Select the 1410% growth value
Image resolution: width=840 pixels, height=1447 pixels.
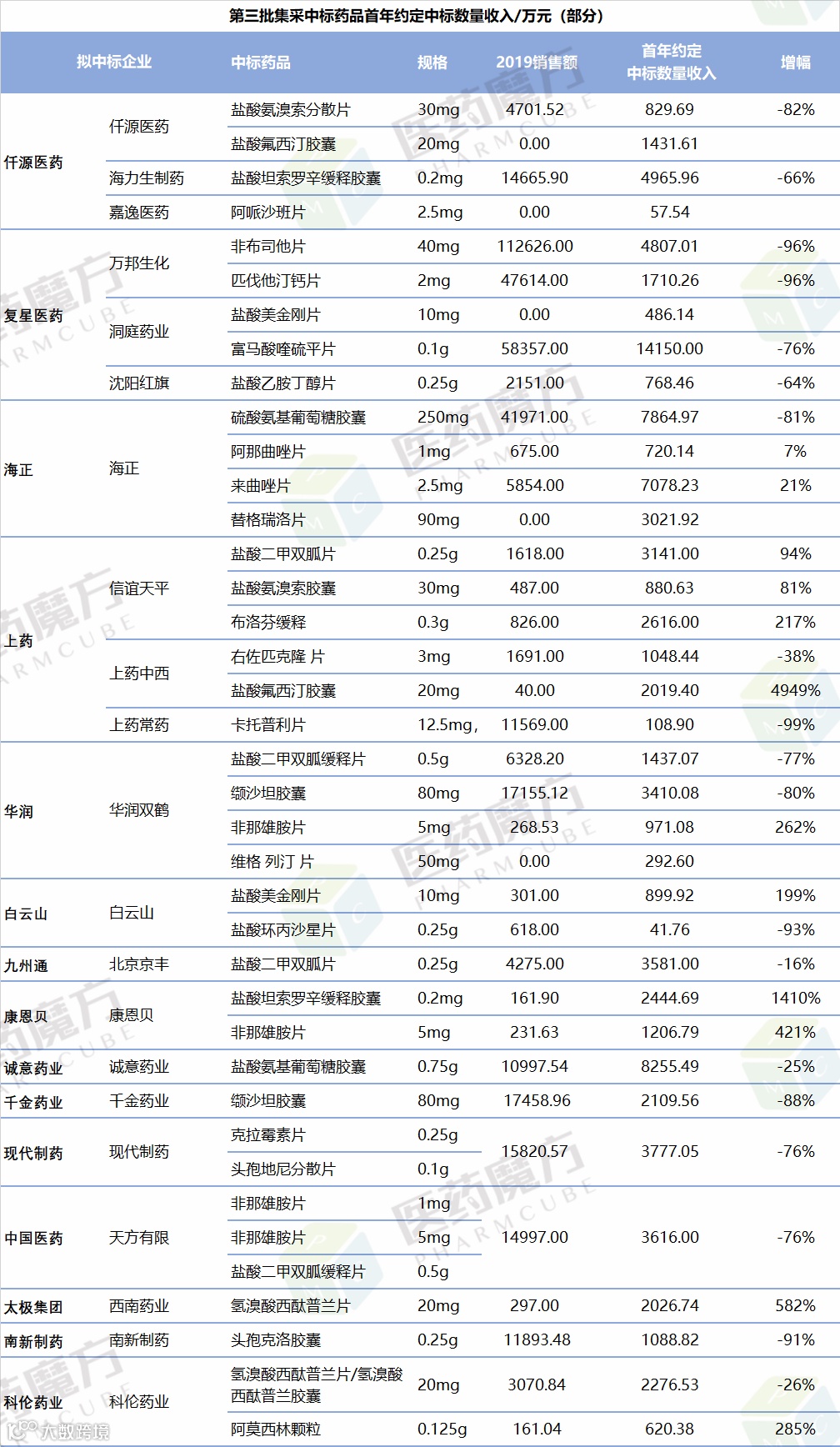[796, 998]
